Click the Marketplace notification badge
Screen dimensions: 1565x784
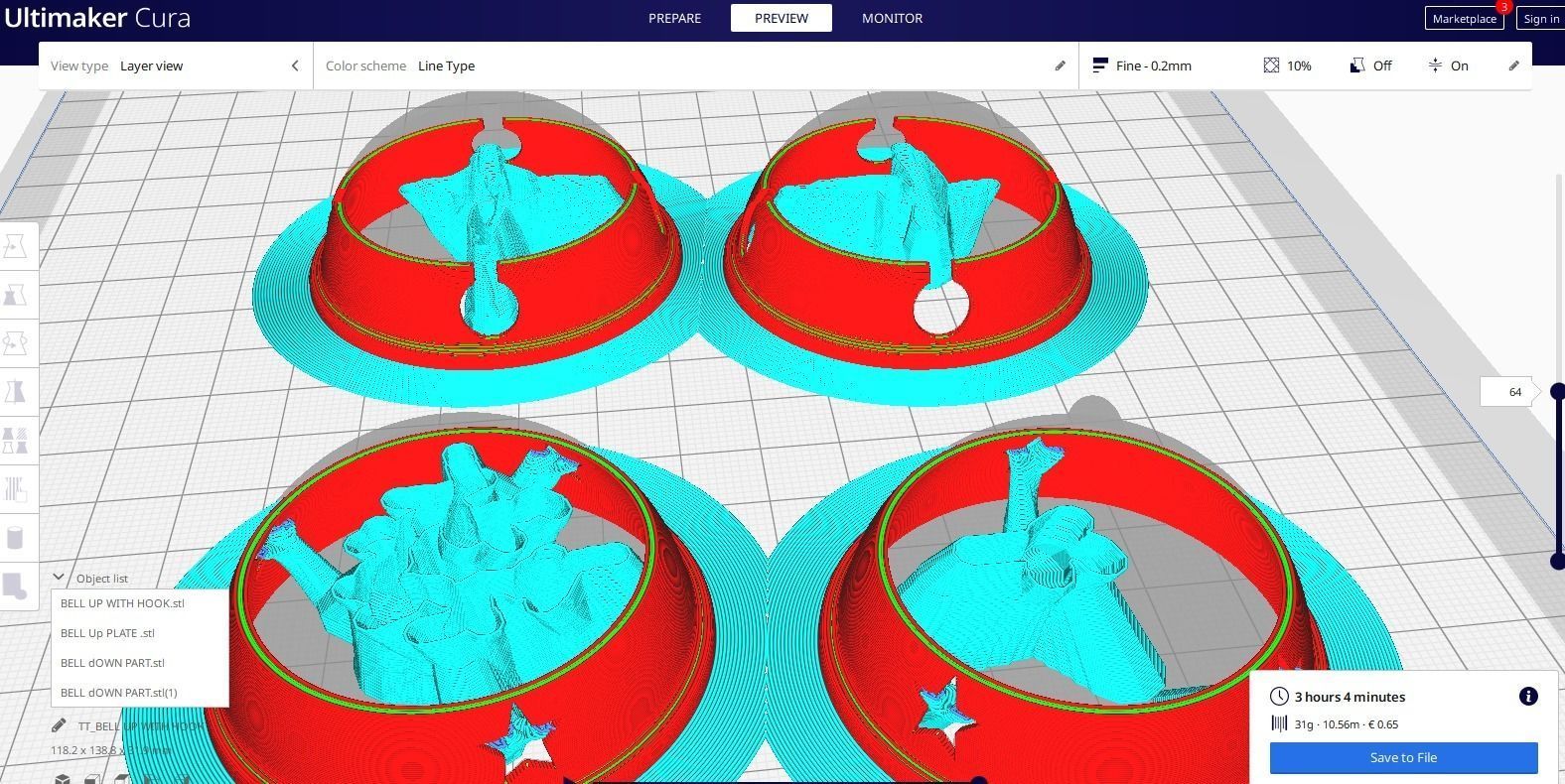1503,6
